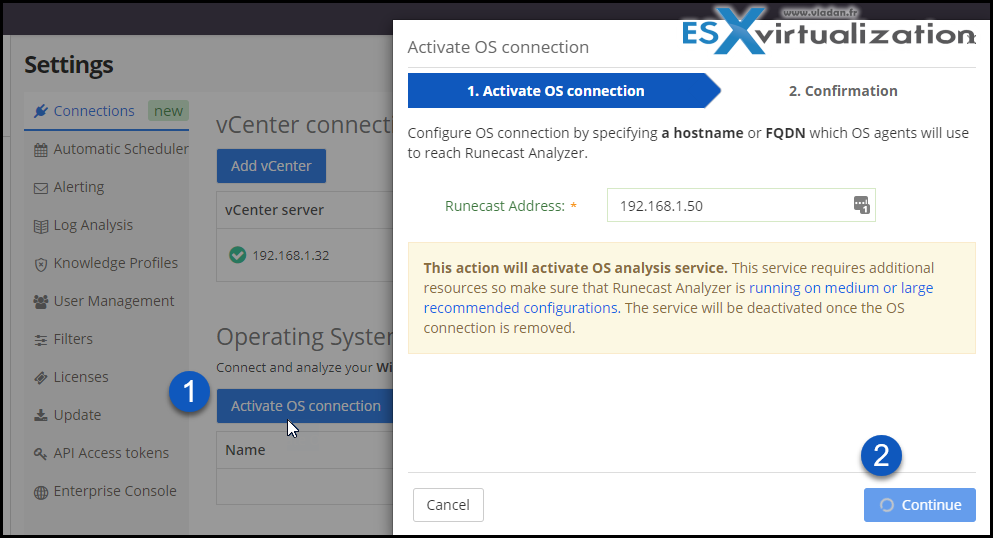Click the Name column header in OS table
The image size is (993, 538).
pos(245,449)
